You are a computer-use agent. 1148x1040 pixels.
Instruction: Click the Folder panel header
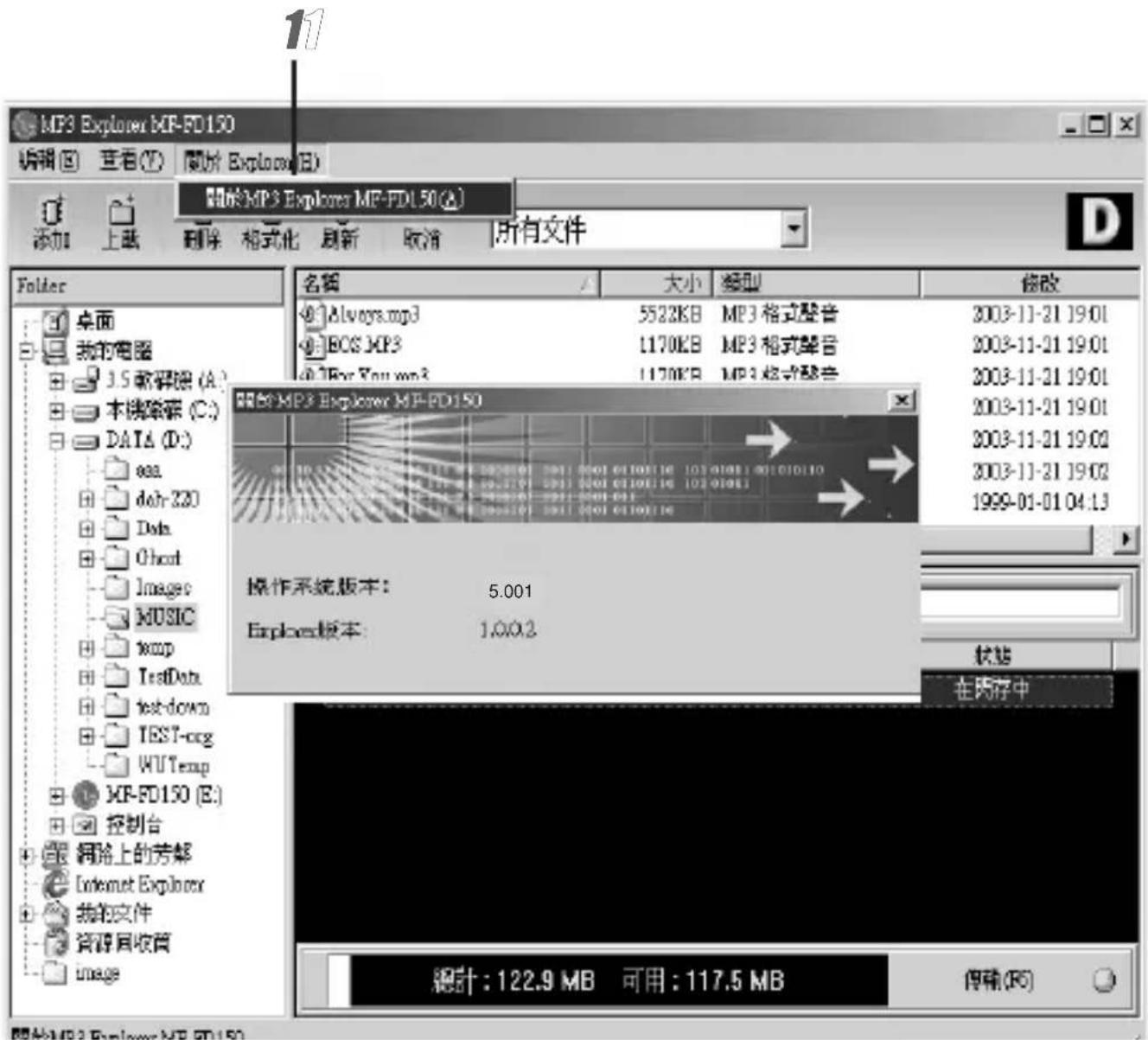click(x=149, y=285)
